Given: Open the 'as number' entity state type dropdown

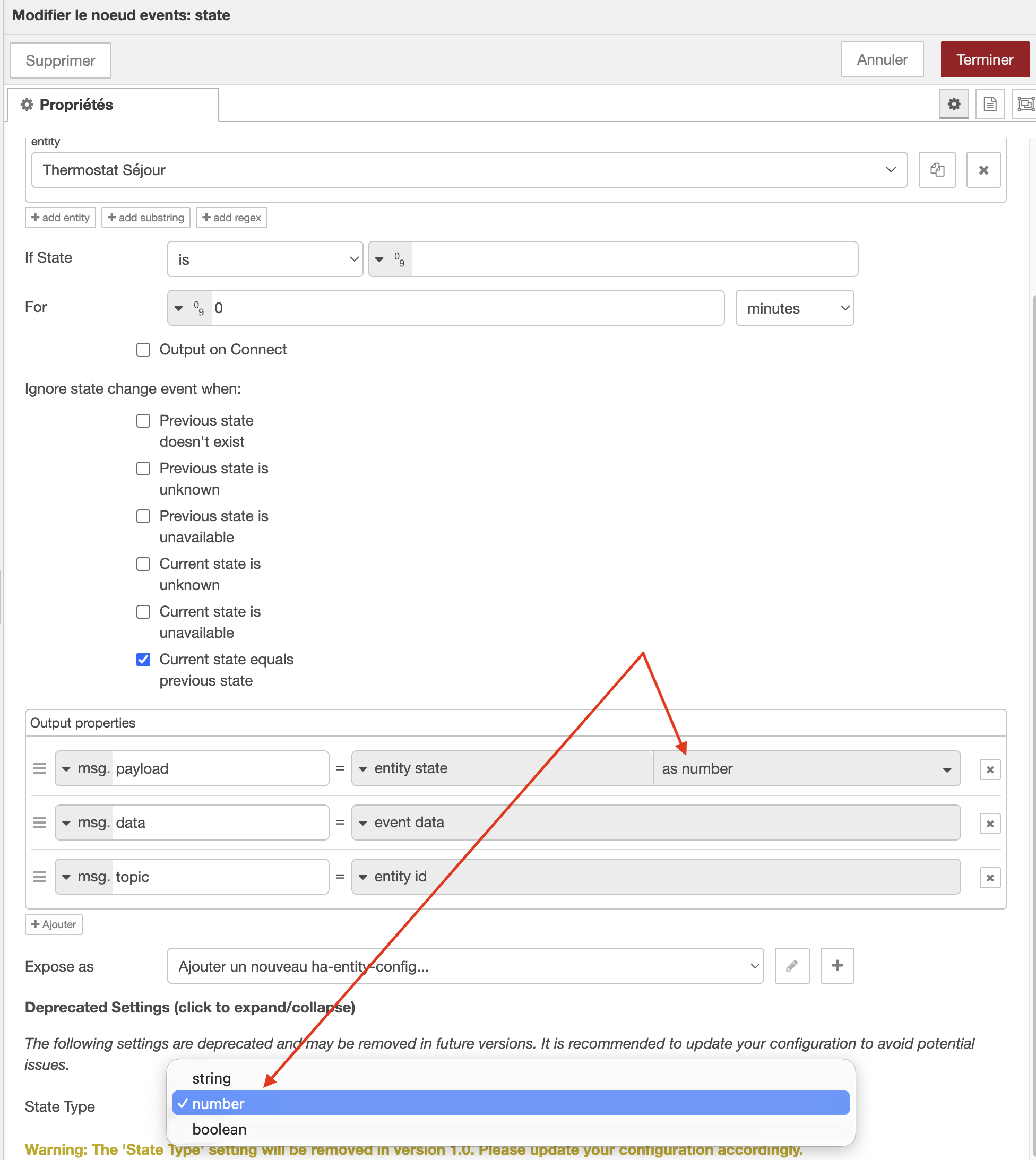Looking at the screenshot, I should coord(806,769).
